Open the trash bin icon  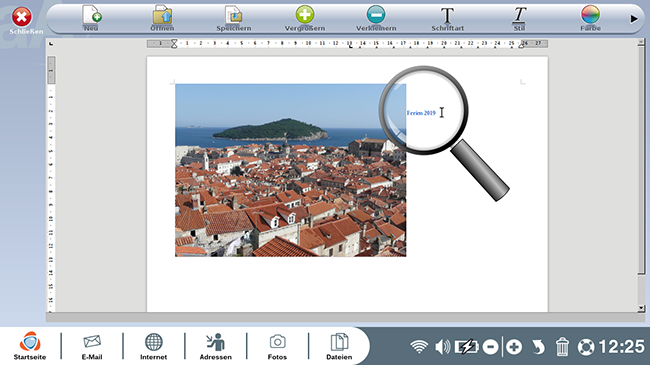pos(562,347)
